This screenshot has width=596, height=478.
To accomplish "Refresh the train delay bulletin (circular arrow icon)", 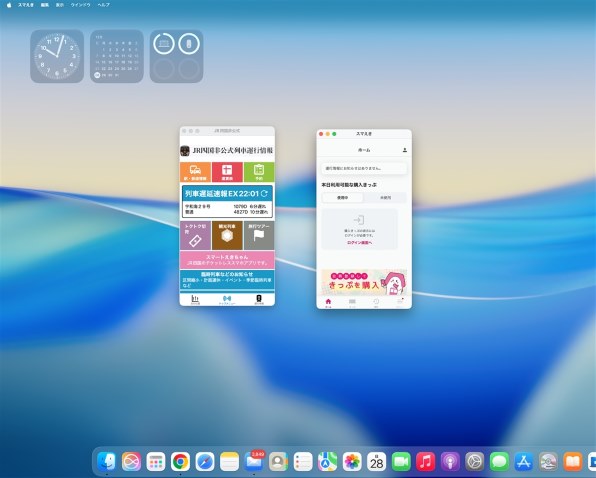I will (x=264, y=193).
